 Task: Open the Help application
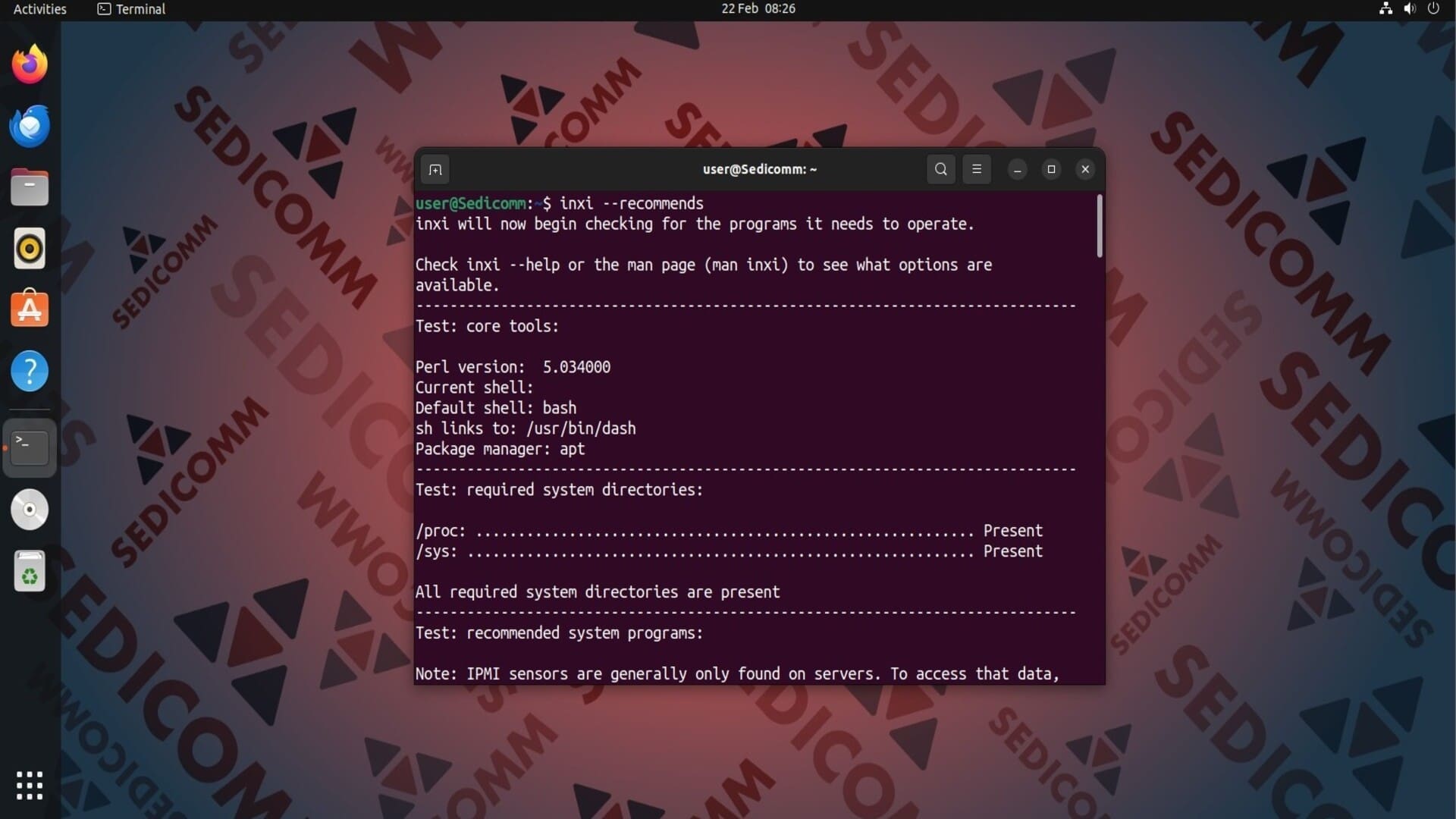click(x=30, y=372)
